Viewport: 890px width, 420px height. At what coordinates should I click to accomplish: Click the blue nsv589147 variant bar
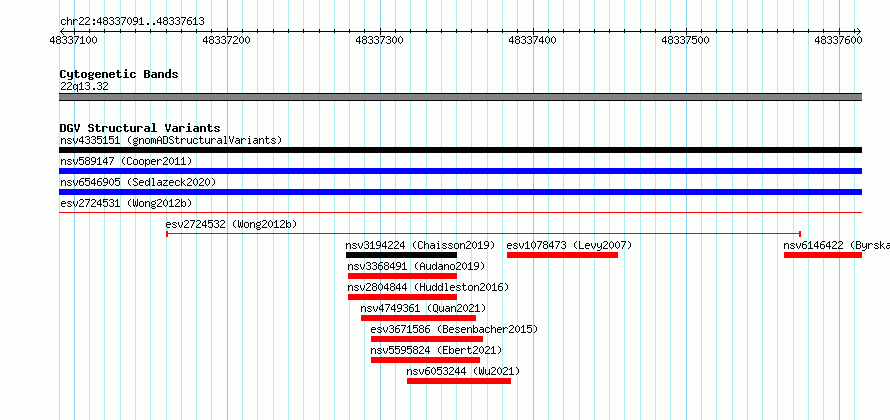click(460, 171)
